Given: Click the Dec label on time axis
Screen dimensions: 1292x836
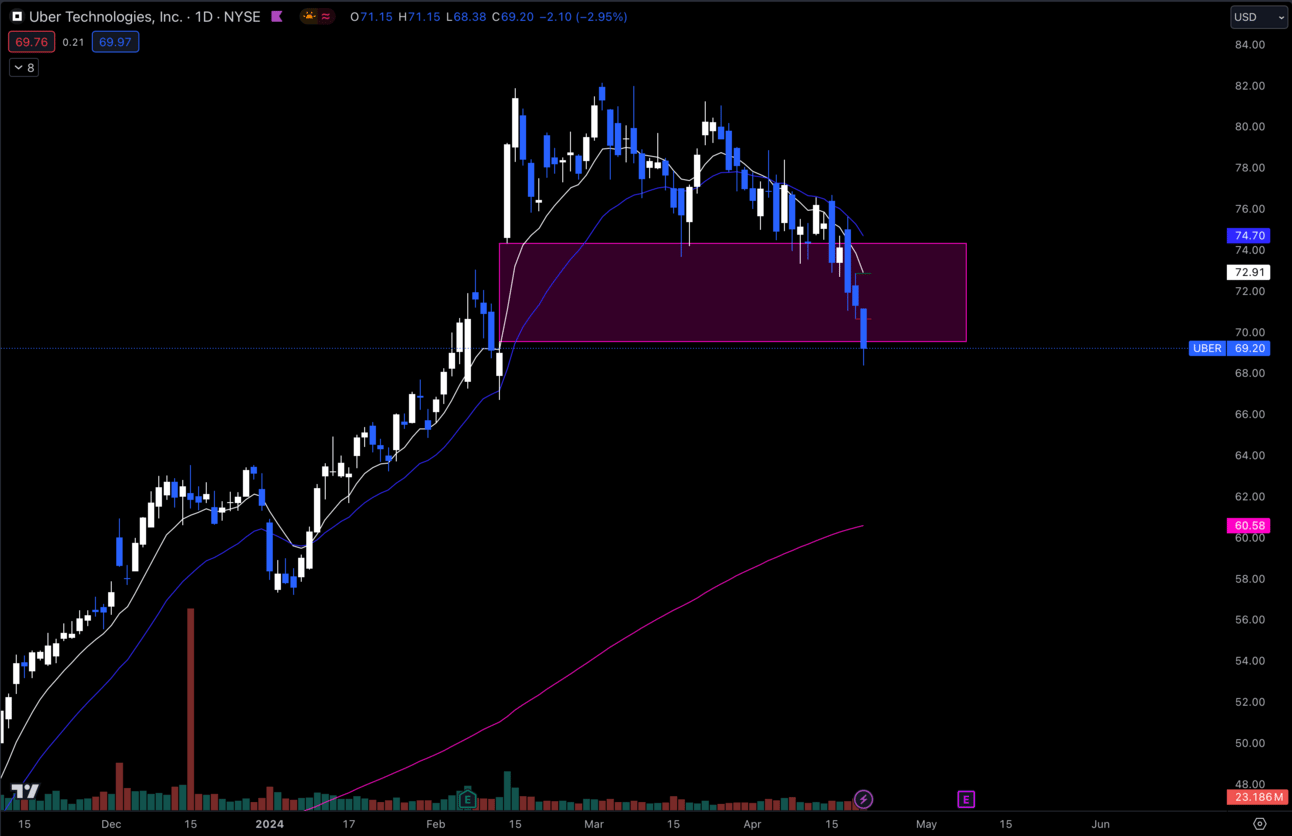Looking at the screenshot, I should [111, 824].
